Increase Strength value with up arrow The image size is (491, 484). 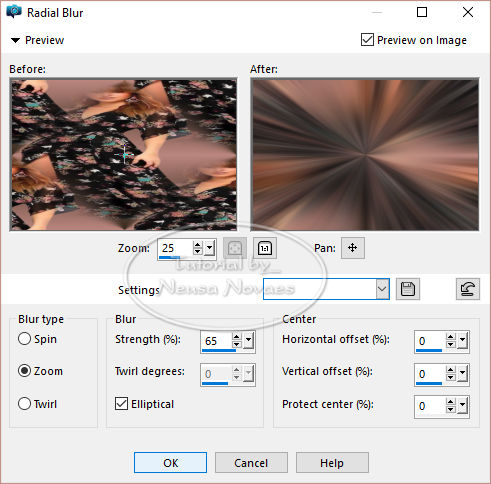237,337
